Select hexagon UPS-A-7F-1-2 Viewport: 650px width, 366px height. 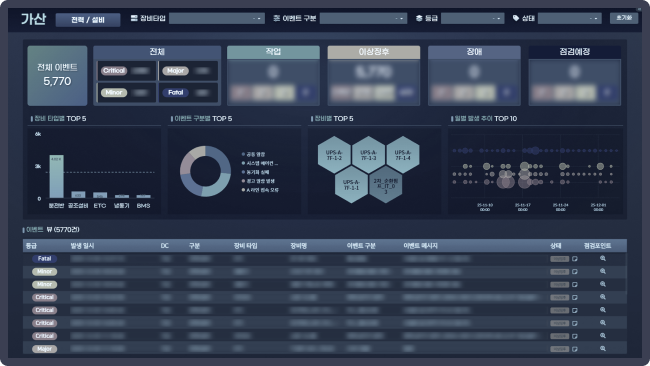[x=334, y=155]
